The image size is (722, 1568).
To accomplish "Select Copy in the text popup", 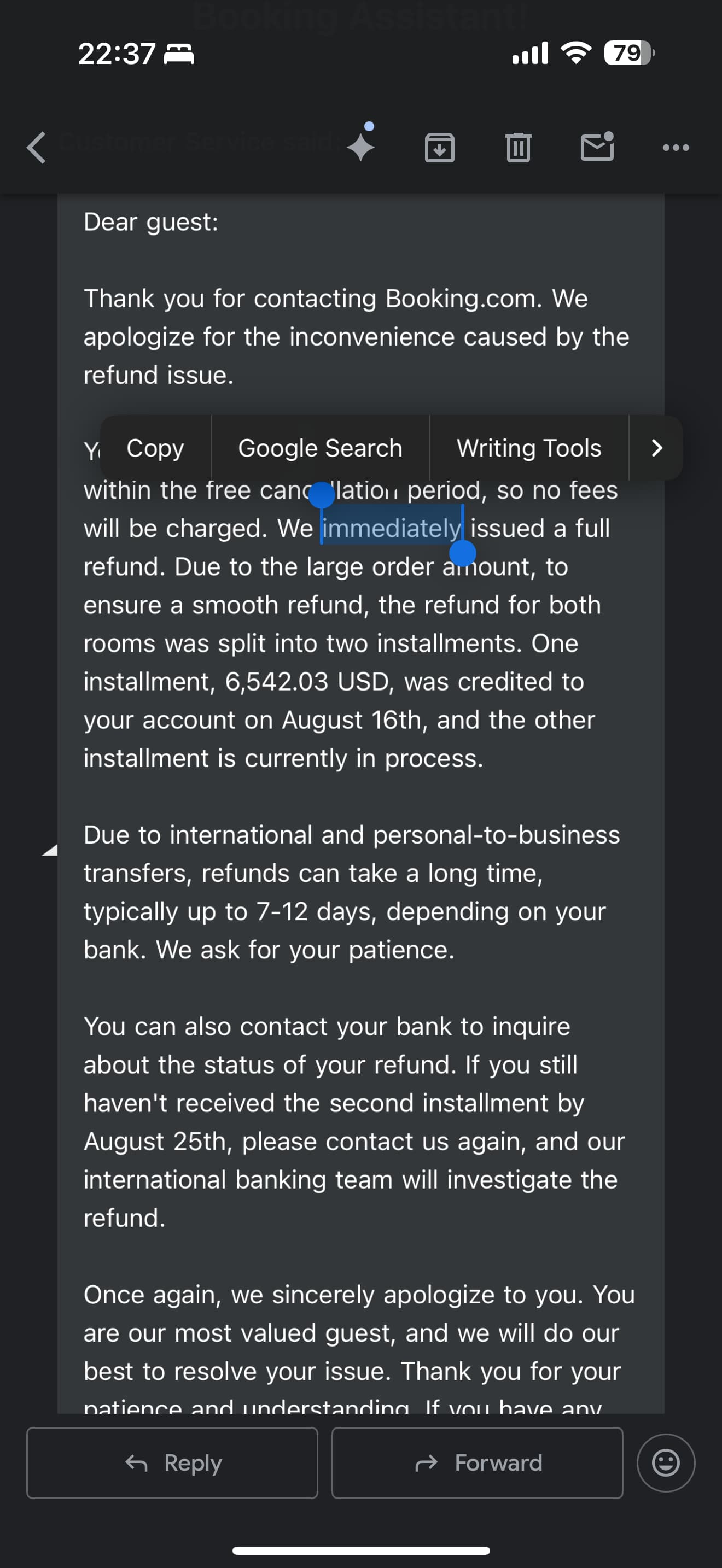I will [x=155, y=448].
